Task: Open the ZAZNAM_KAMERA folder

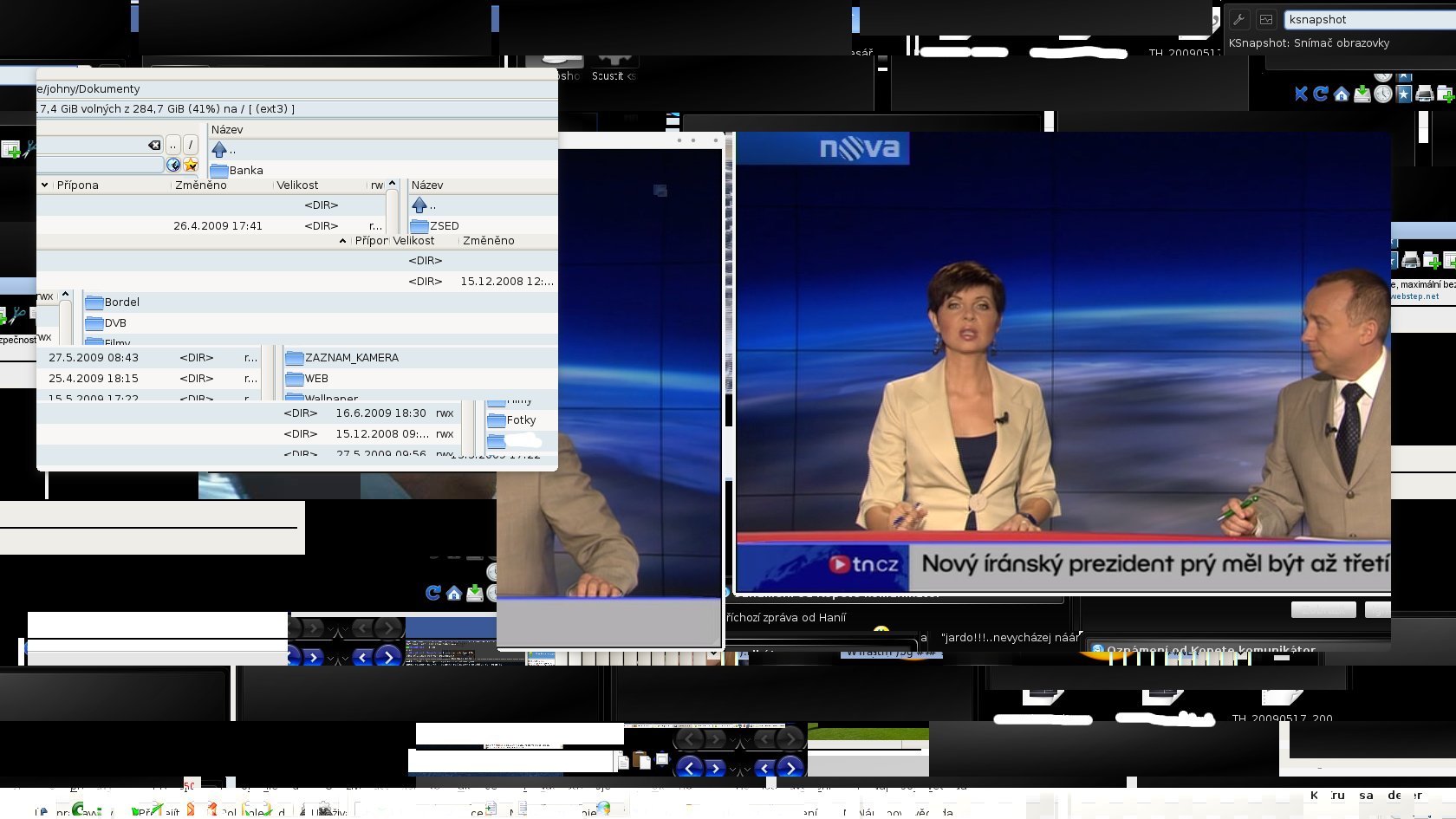Action: point(351,357)
